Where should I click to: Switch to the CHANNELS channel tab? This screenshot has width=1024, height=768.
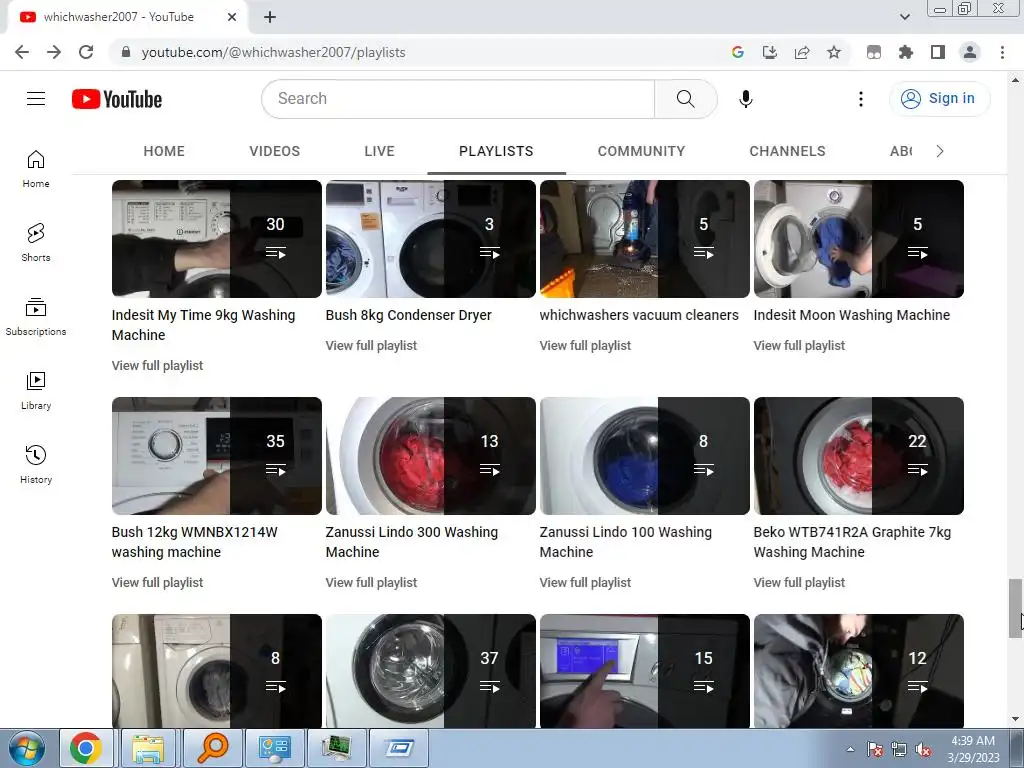788,152
